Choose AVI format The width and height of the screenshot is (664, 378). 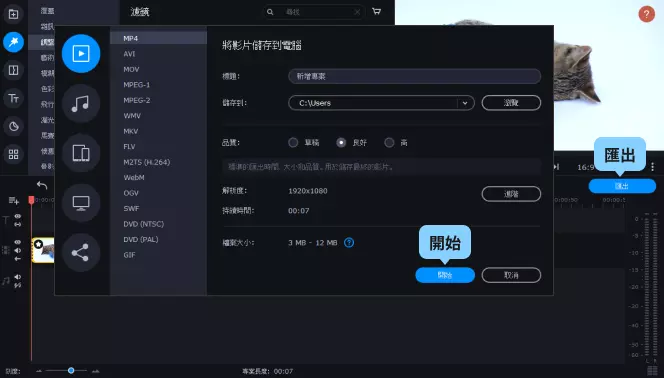(158, 54)
